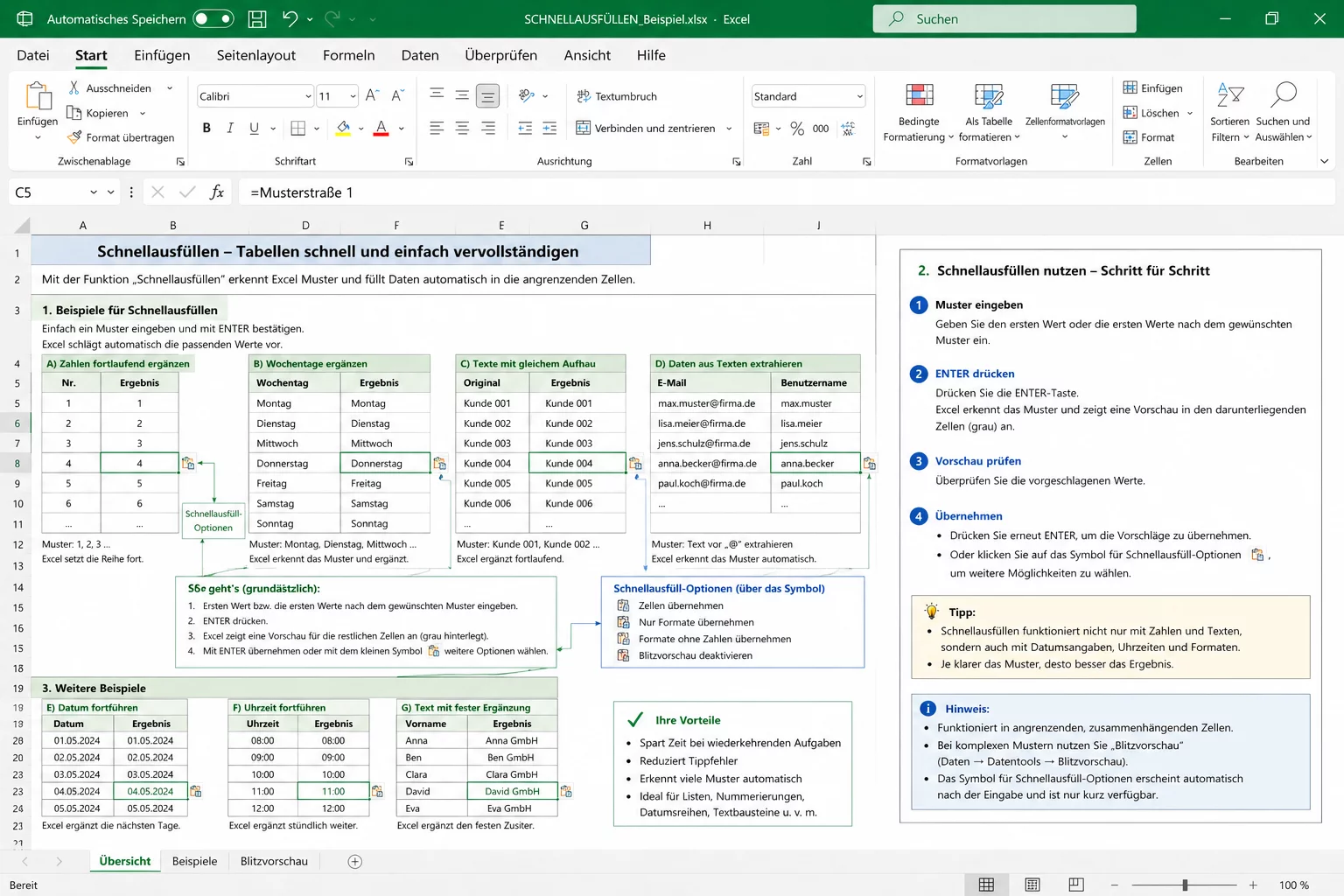This screenshot has width=1344, height=896.
Task: Click the Format übertragen paintbrush
Action: [121, 137]
